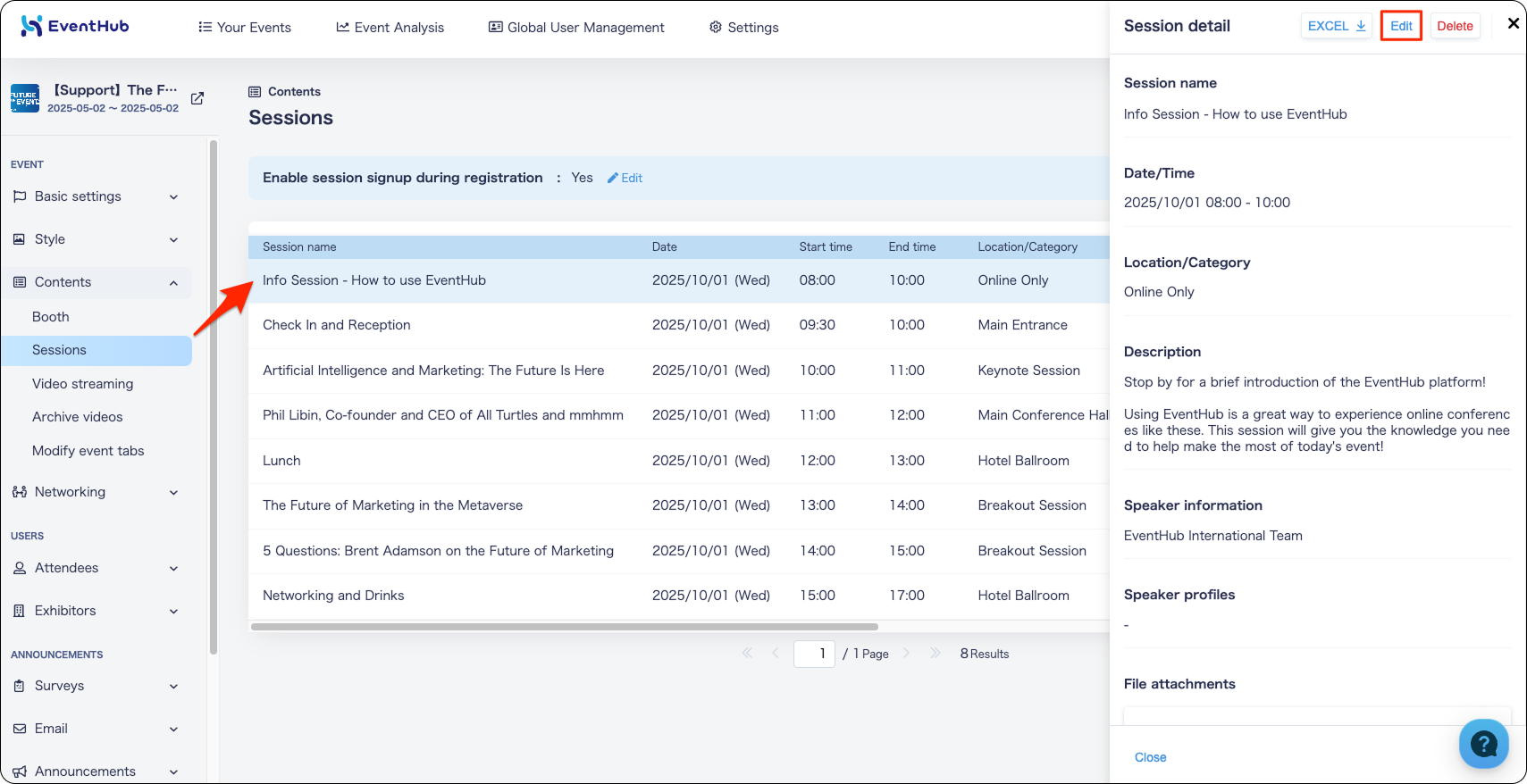Expand the Attendees section
Screen dimensions: 1527x784
pyautogui.click(x=96, y=568)
